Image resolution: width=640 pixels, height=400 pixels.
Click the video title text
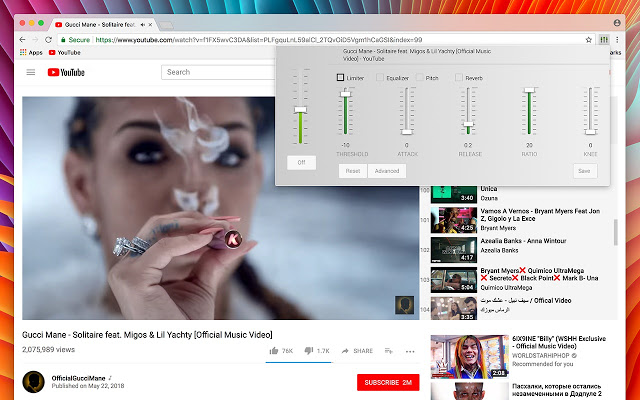[147, 335]
